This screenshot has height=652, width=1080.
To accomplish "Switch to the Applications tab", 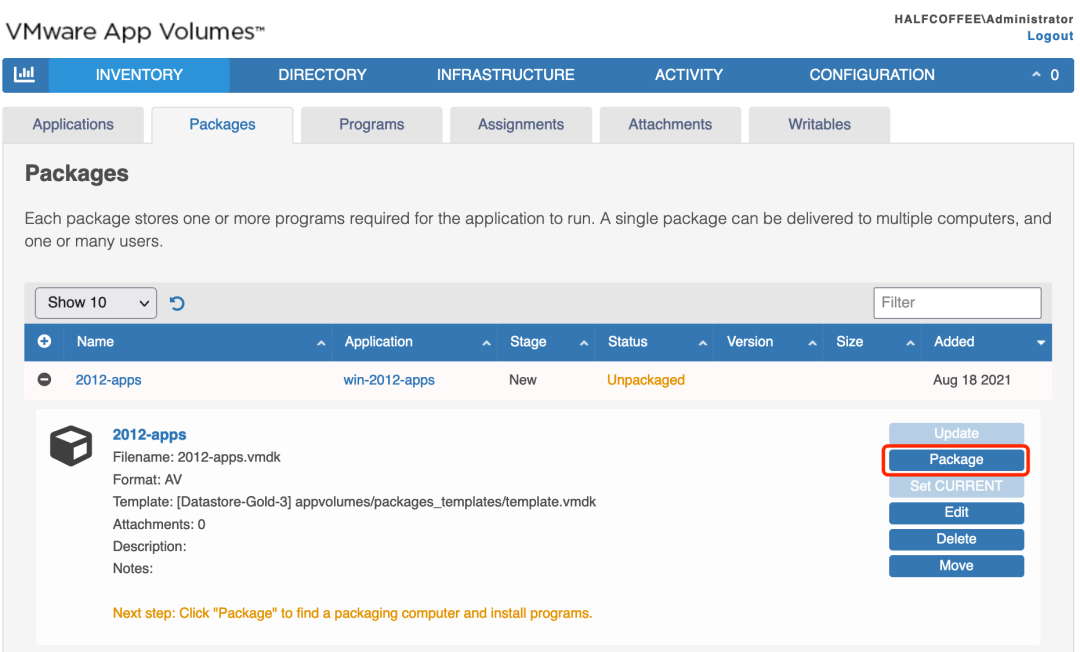I will pos(73,125).
